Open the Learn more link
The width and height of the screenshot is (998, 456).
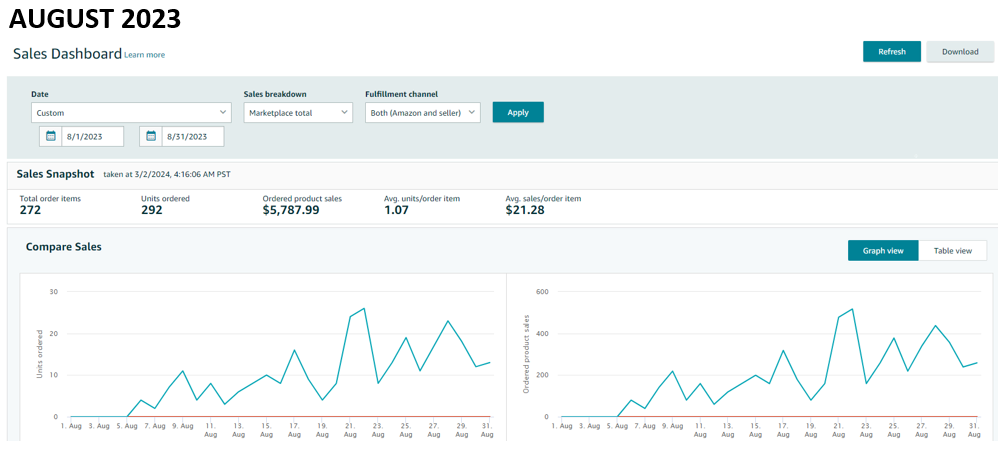click(145, 55)
